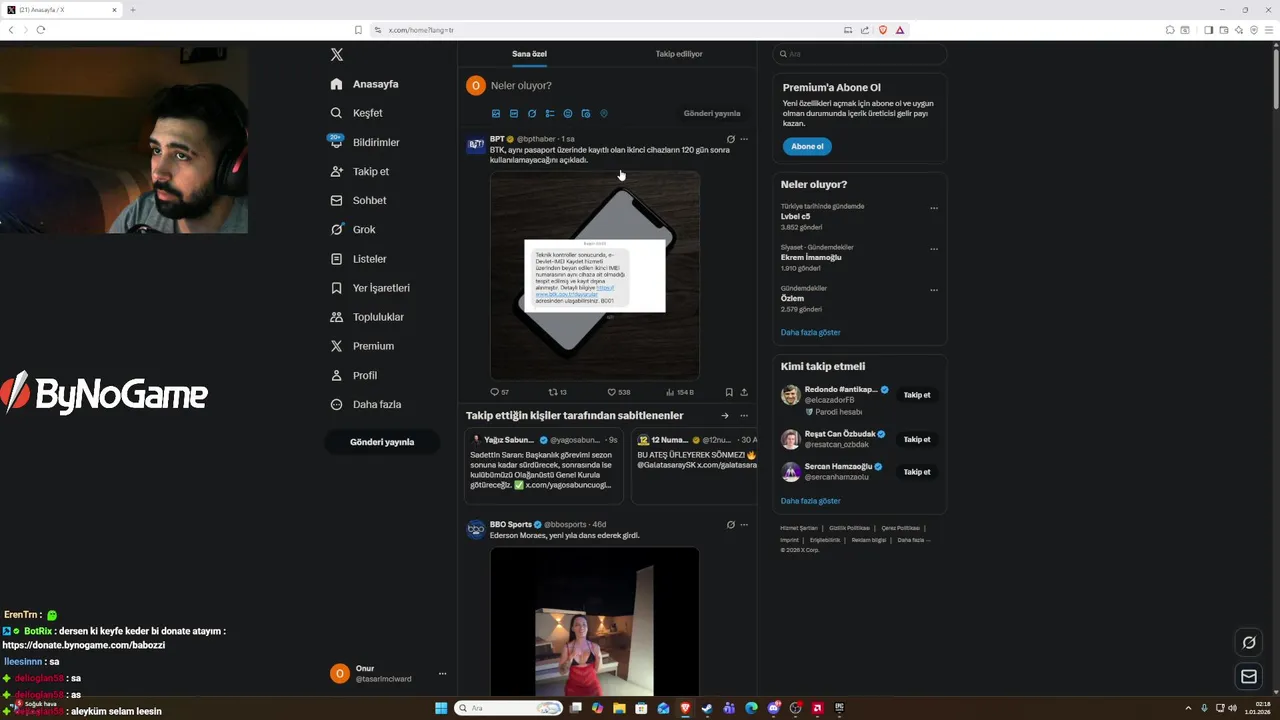Share the BPT post
The width and height of the screenshot is (1280, 720).
pyautogui.click(x=744, y=392)
